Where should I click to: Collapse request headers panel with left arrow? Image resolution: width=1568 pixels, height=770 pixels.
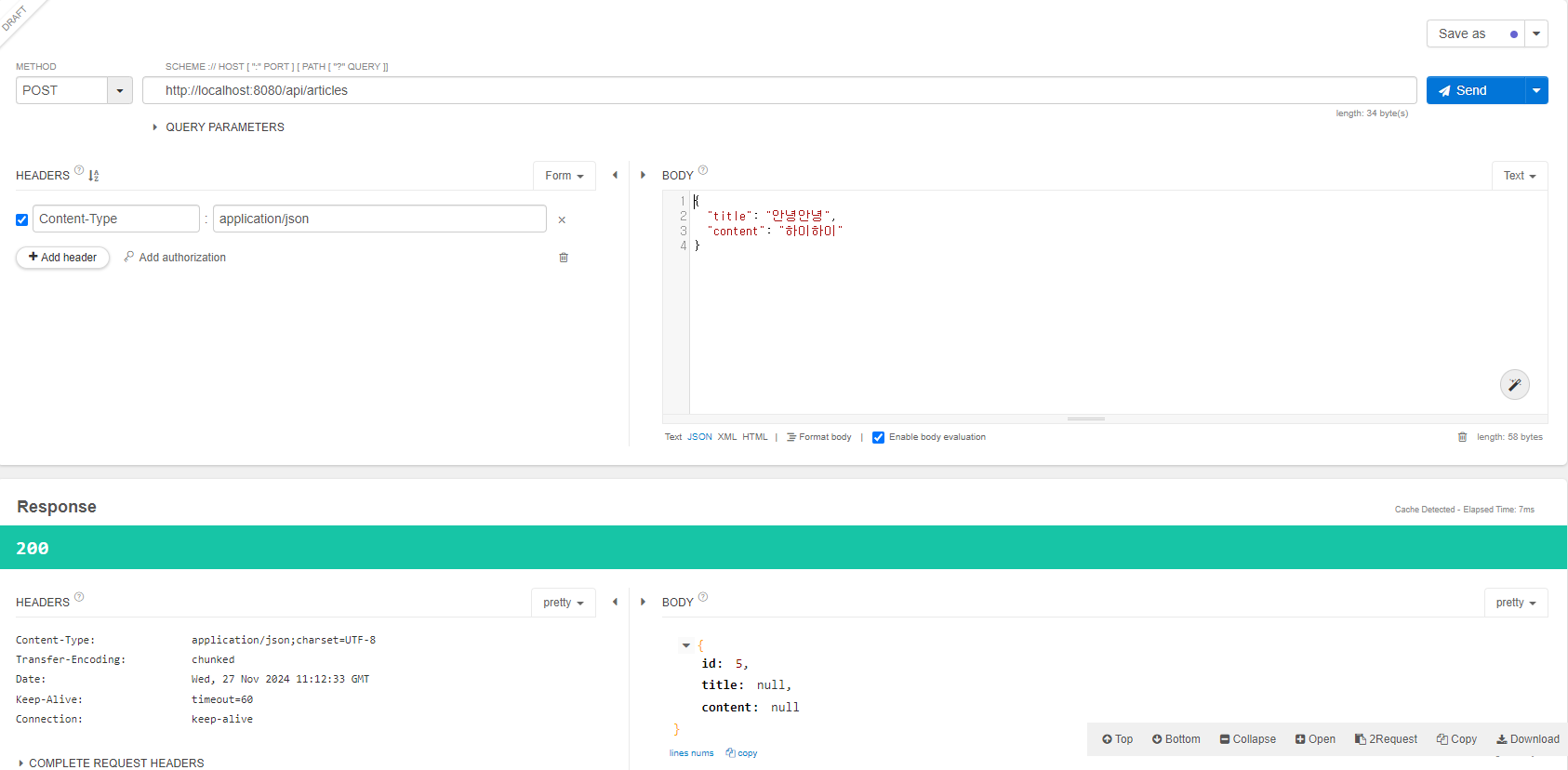615,175
